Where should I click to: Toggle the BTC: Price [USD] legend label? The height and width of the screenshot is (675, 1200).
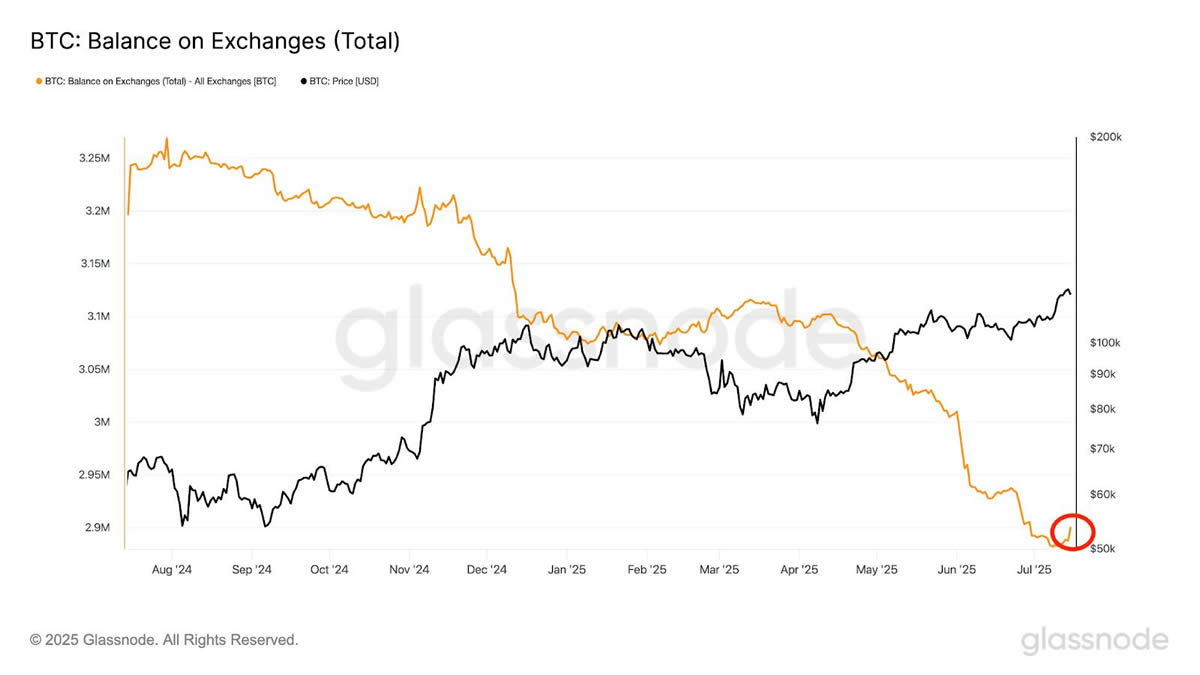(x=344, y=81)
